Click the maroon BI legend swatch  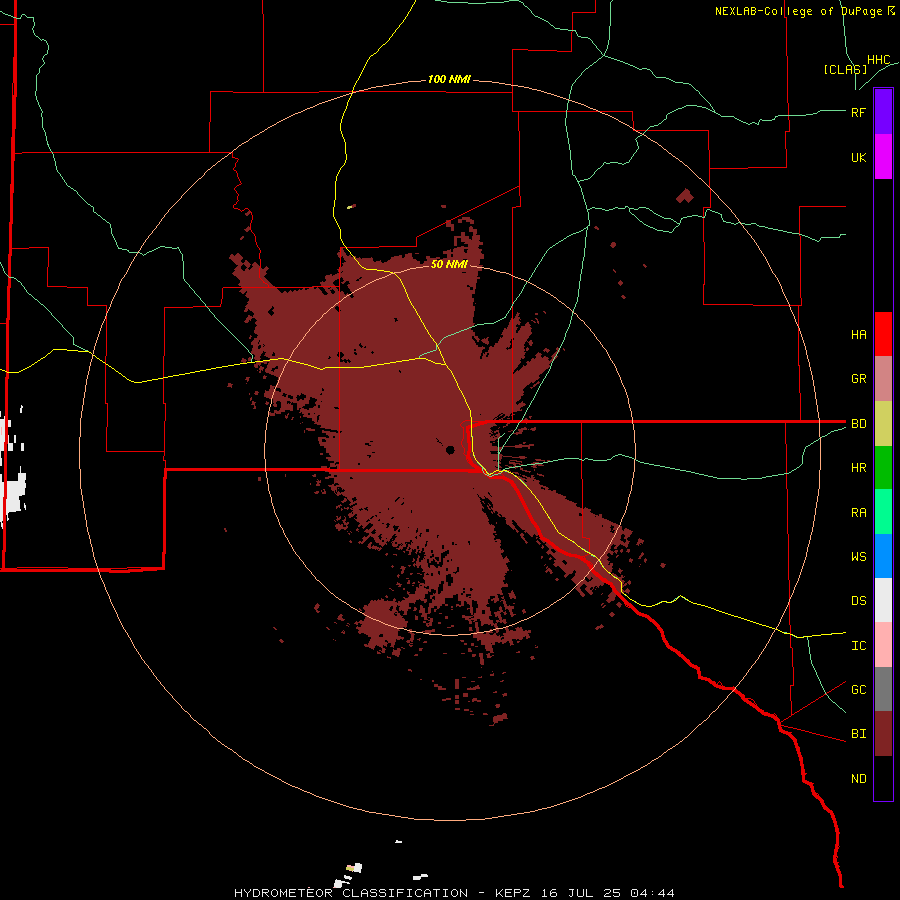coord(883,734)
